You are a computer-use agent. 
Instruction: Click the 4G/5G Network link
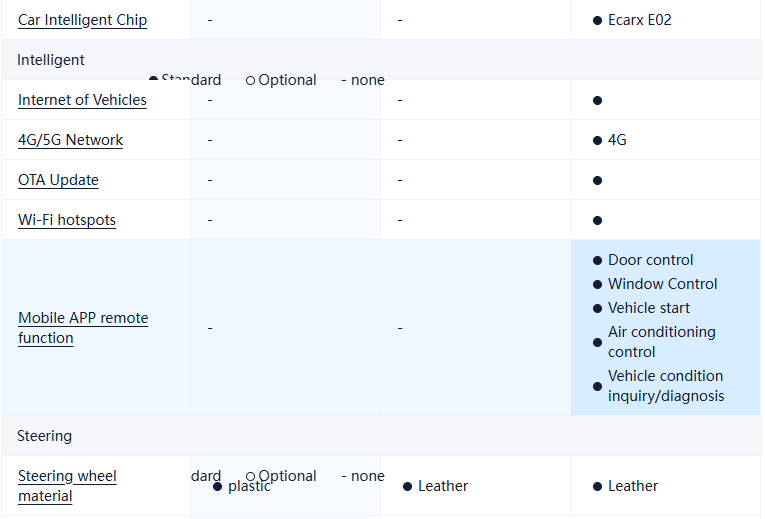coord(70,140)
